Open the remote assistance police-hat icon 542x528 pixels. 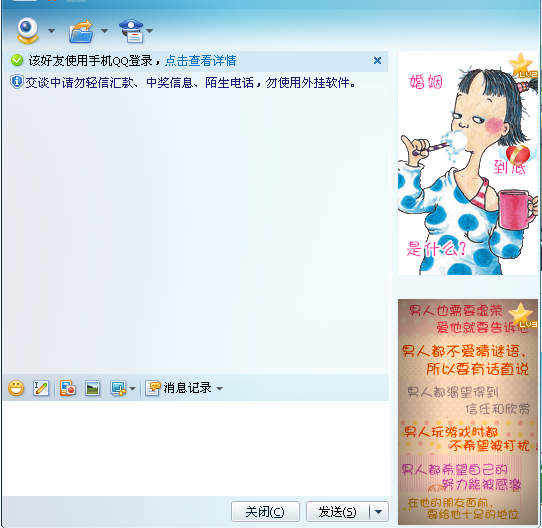point(131,31)
